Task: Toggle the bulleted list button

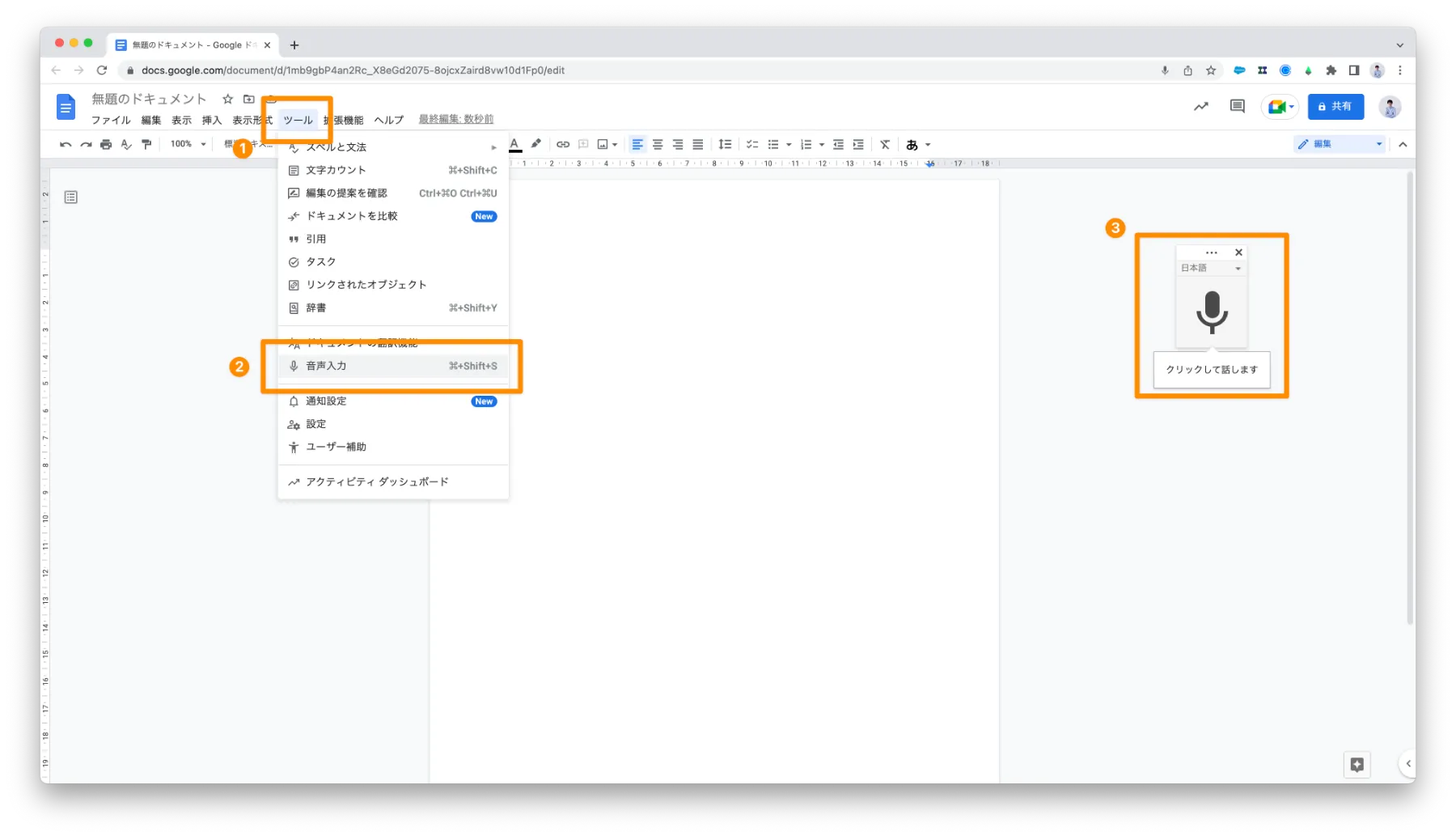Action: [773, 145]
